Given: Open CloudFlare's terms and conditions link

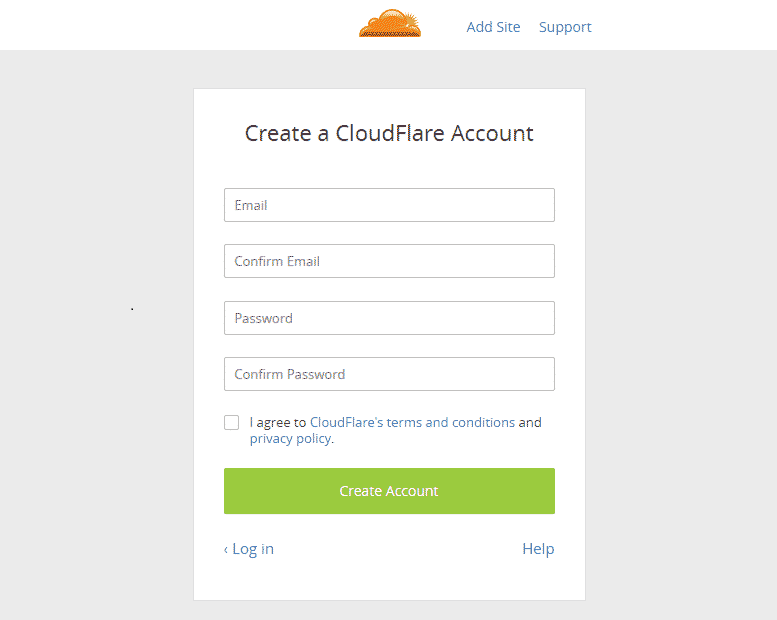Looking at the screenshot, I should (x=412, y=422).
